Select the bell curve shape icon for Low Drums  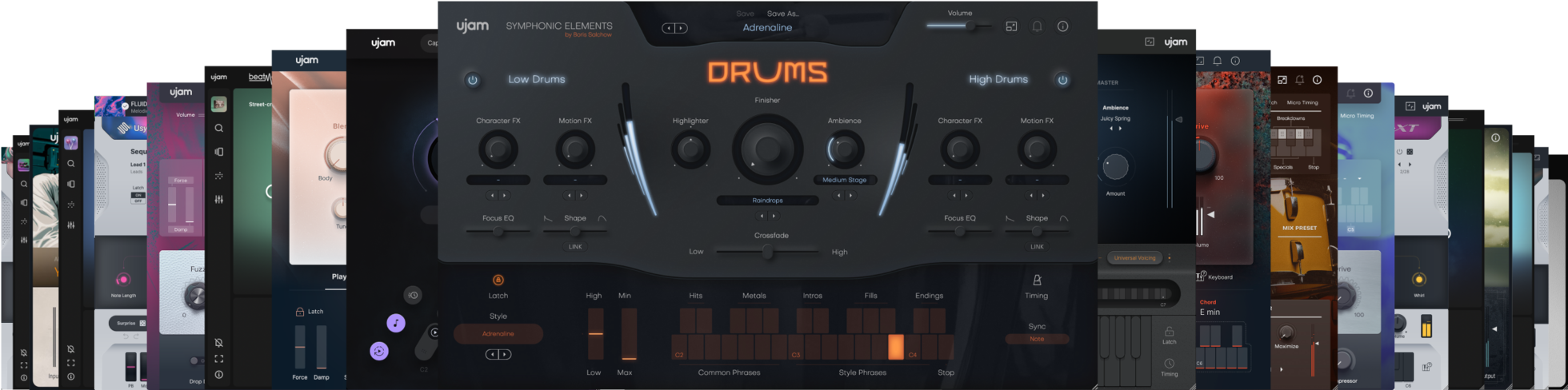coord(602,218)
